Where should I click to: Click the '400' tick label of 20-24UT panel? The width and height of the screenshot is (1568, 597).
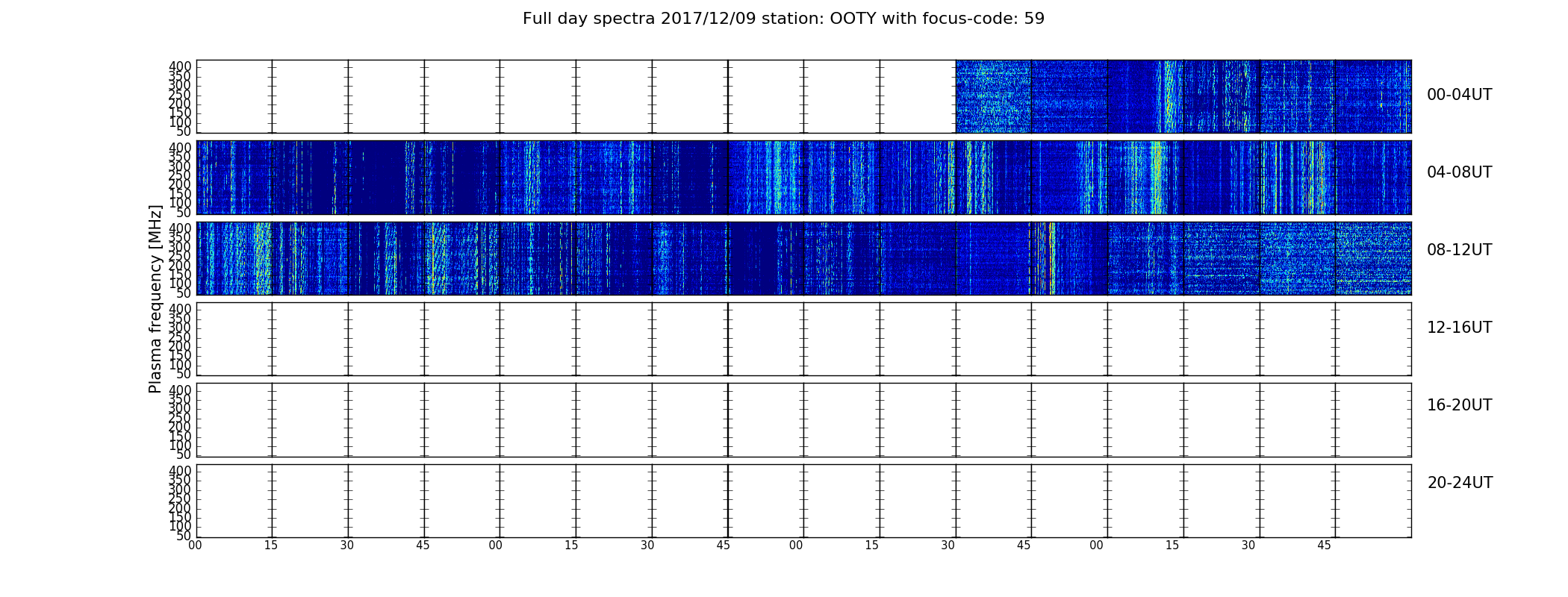coord(180,471)
